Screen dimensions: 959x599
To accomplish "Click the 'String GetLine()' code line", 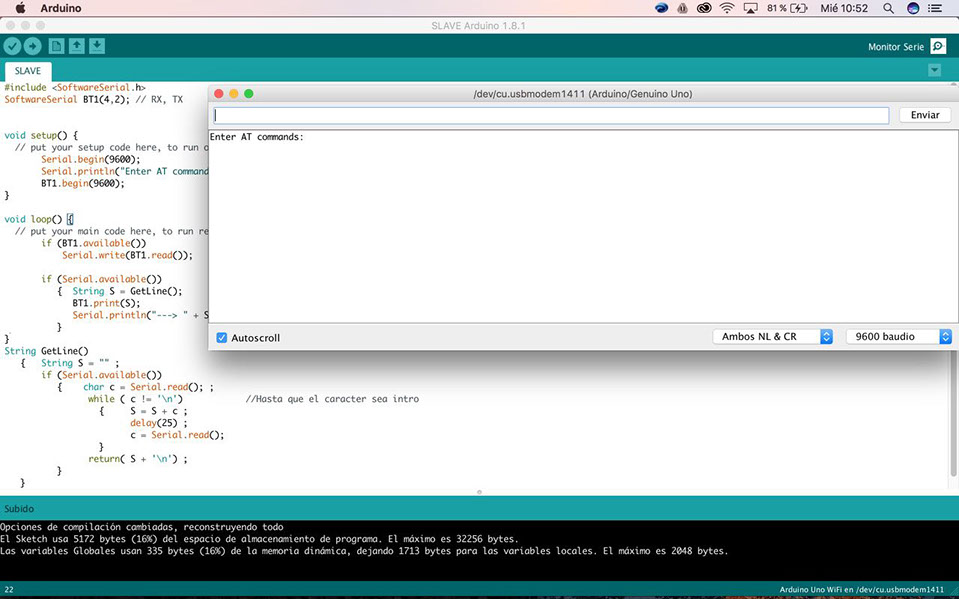I will click(46, 351).
